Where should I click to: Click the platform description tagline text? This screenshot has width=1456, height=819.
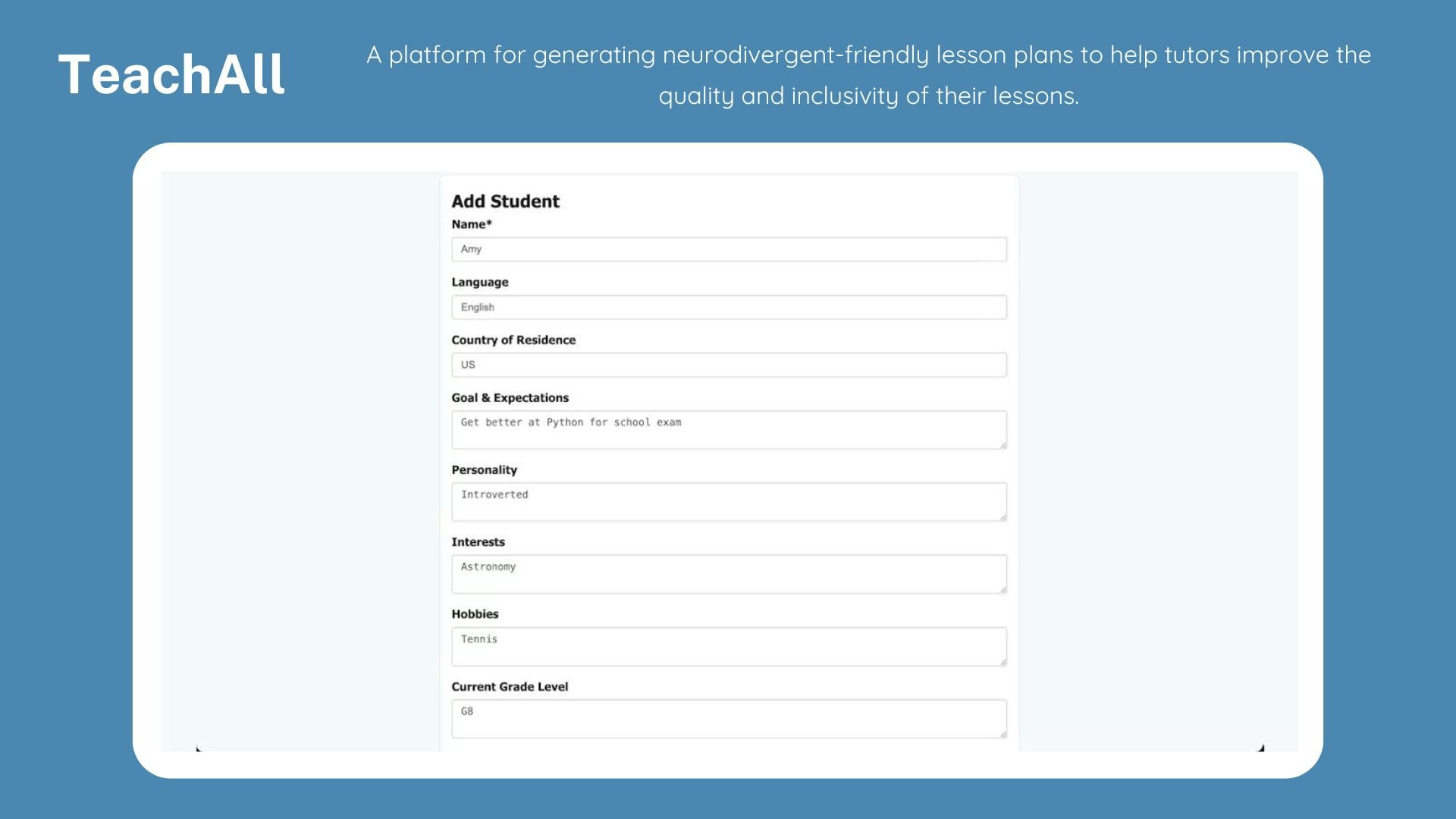[x=869, y=75]
